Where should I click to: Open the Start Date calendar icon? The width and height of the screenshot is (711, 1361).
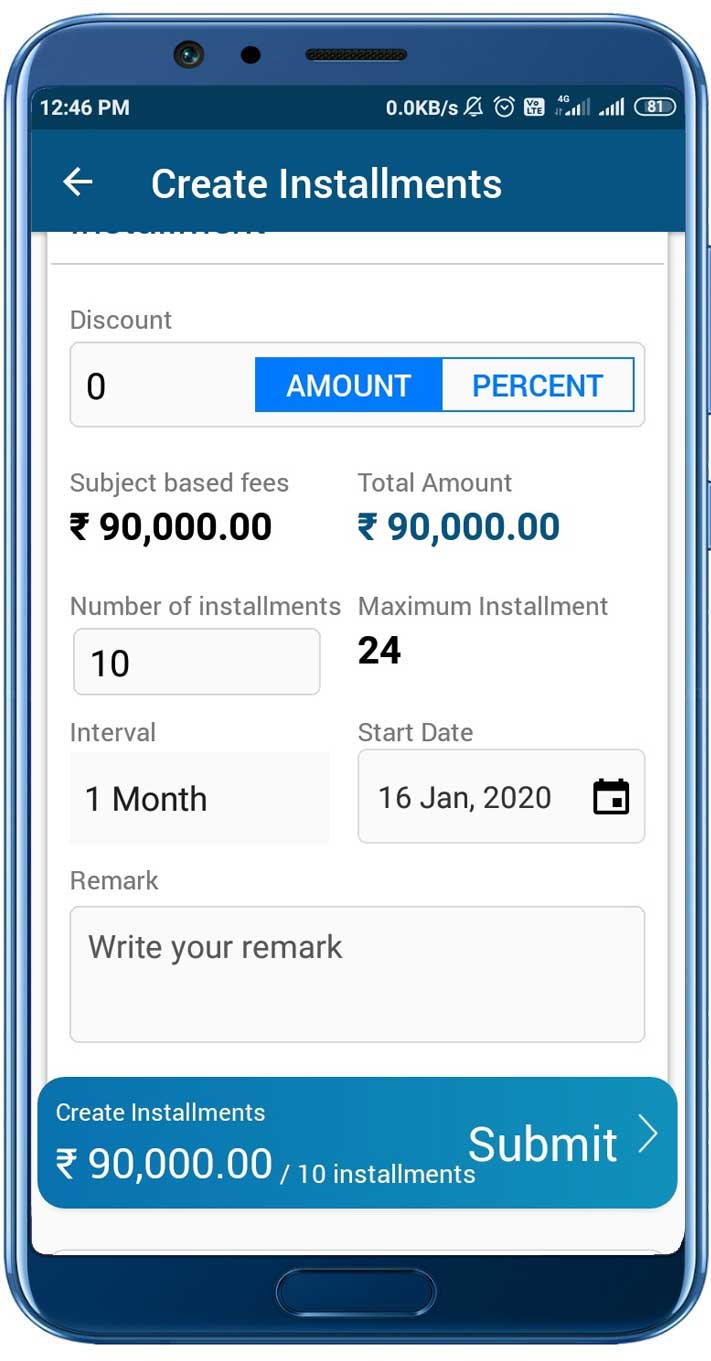tap(611, 797)
